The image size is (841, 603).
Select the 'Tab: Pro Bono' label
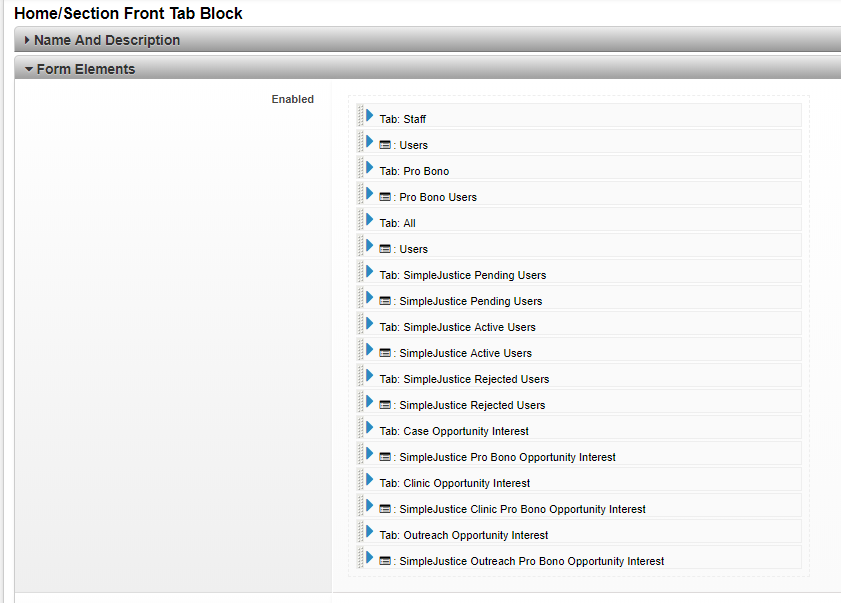[x=414, y=171]
